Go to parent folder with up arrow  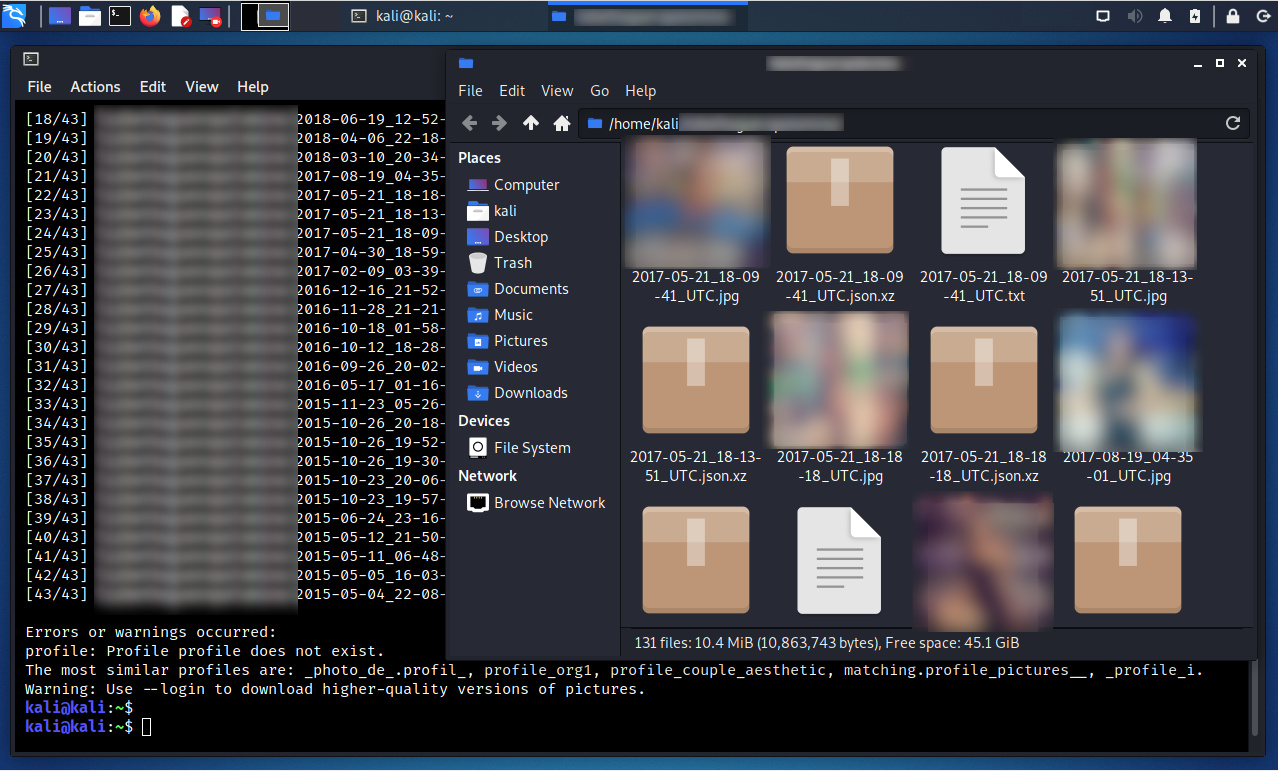(x=531, y=123)
